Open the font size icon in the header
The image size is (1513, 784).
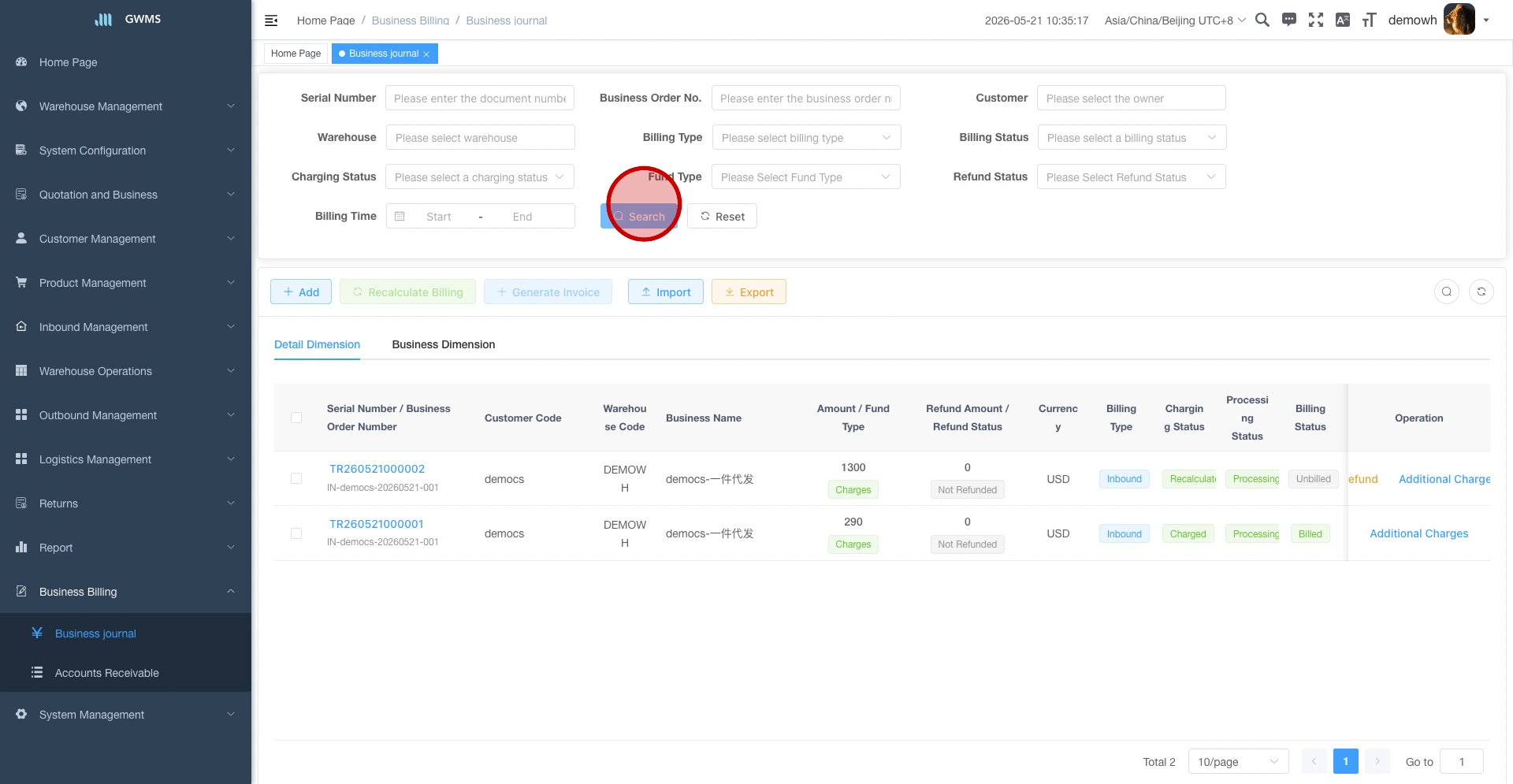1370,20
